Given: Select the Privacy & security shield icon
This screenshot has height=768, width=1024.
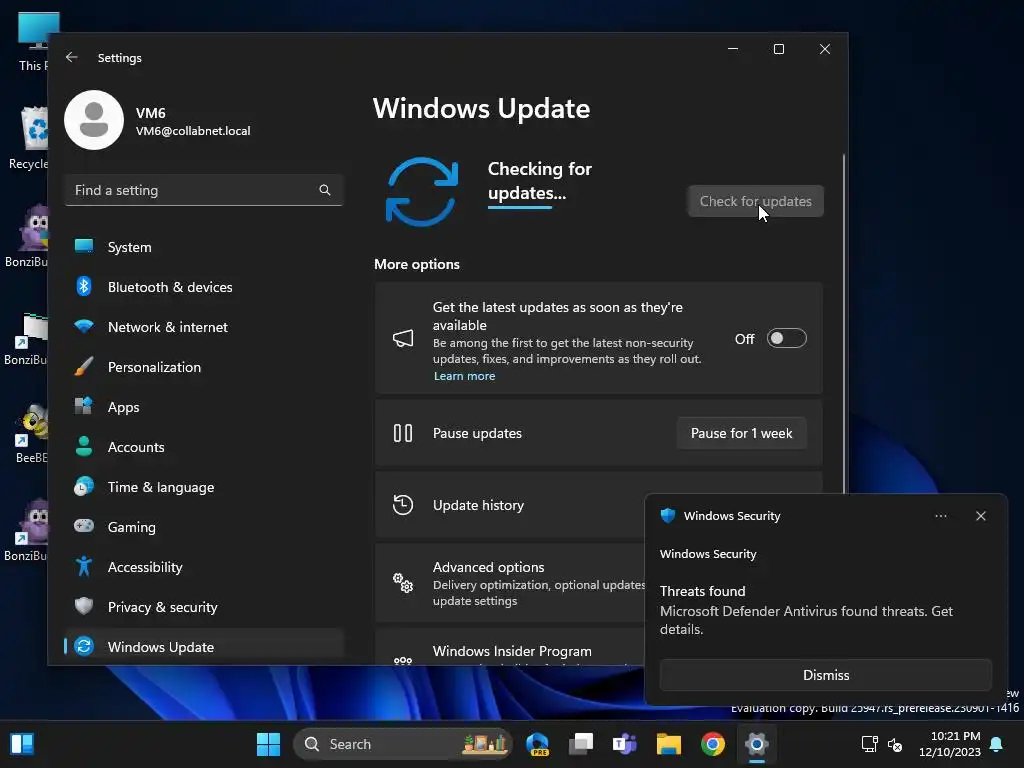Looking at the screenshot, I should pos(84,606).
